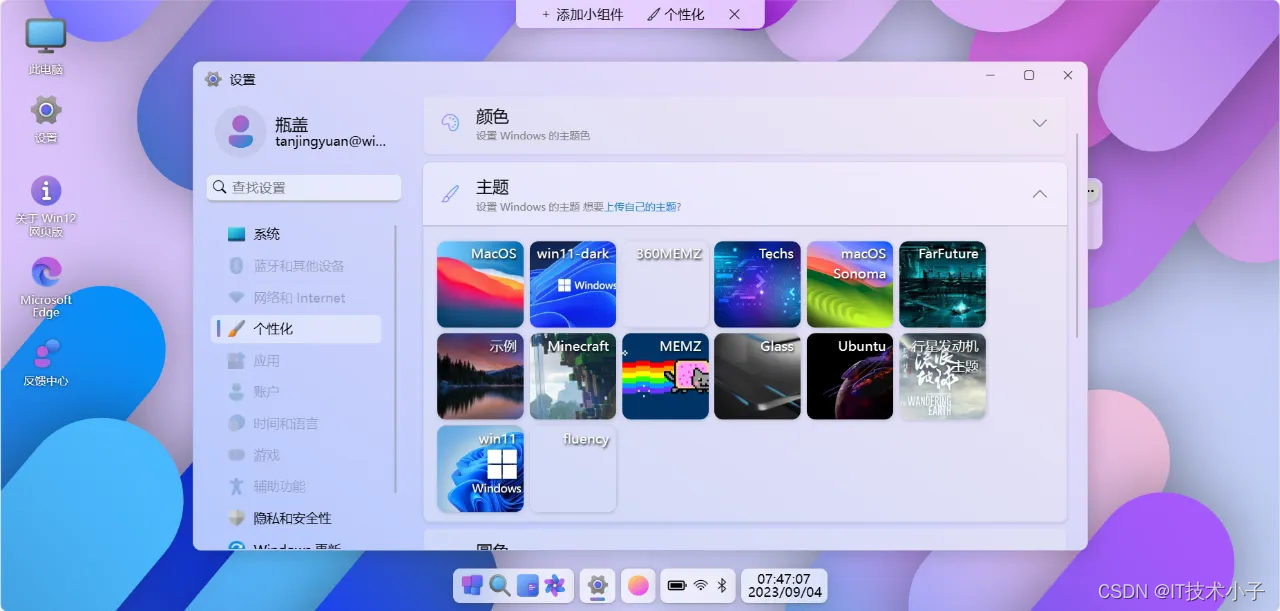Viewport: 1280px width, 611px height.
Task: Click the tanjingyuan@wi... email text
Action: pyautogui.click(x=331, y=142)
